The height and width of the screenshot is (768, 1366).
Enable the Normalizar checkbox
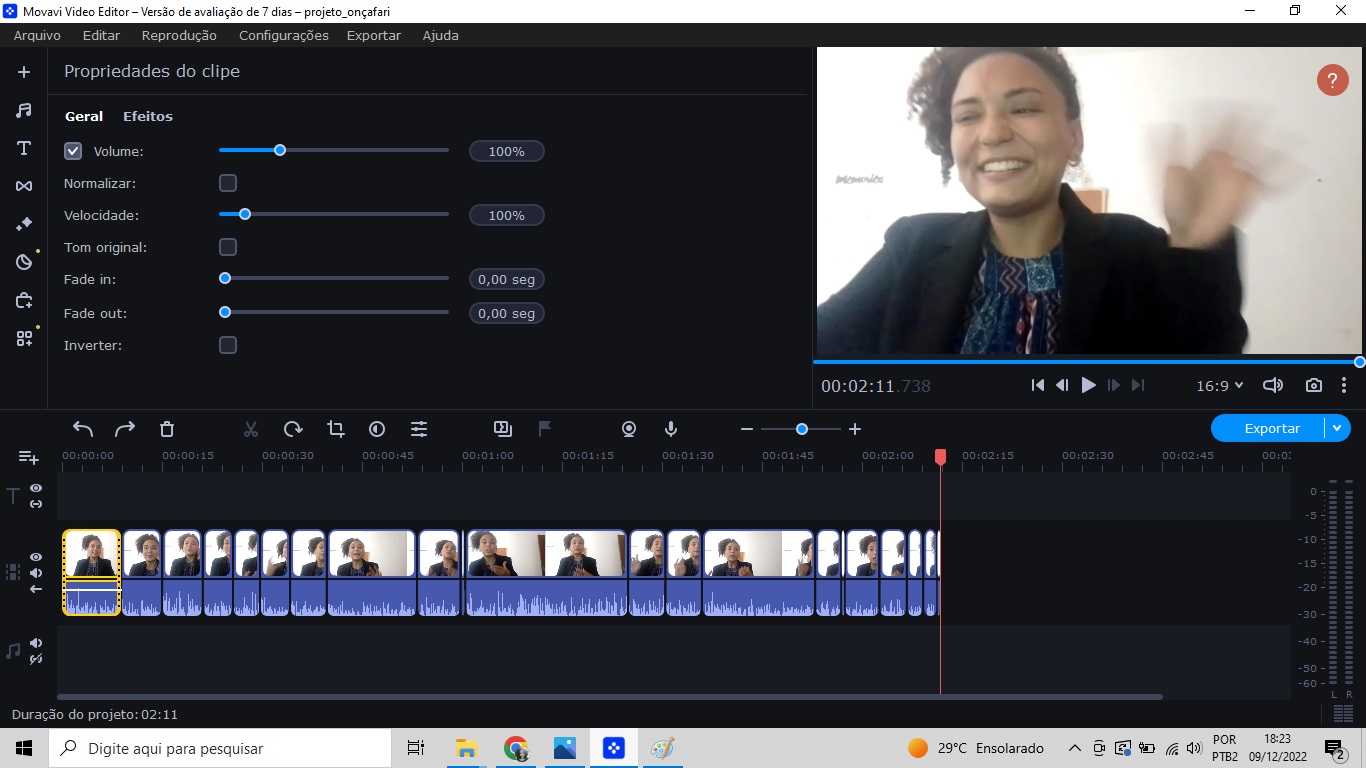(x=228, y=183)
